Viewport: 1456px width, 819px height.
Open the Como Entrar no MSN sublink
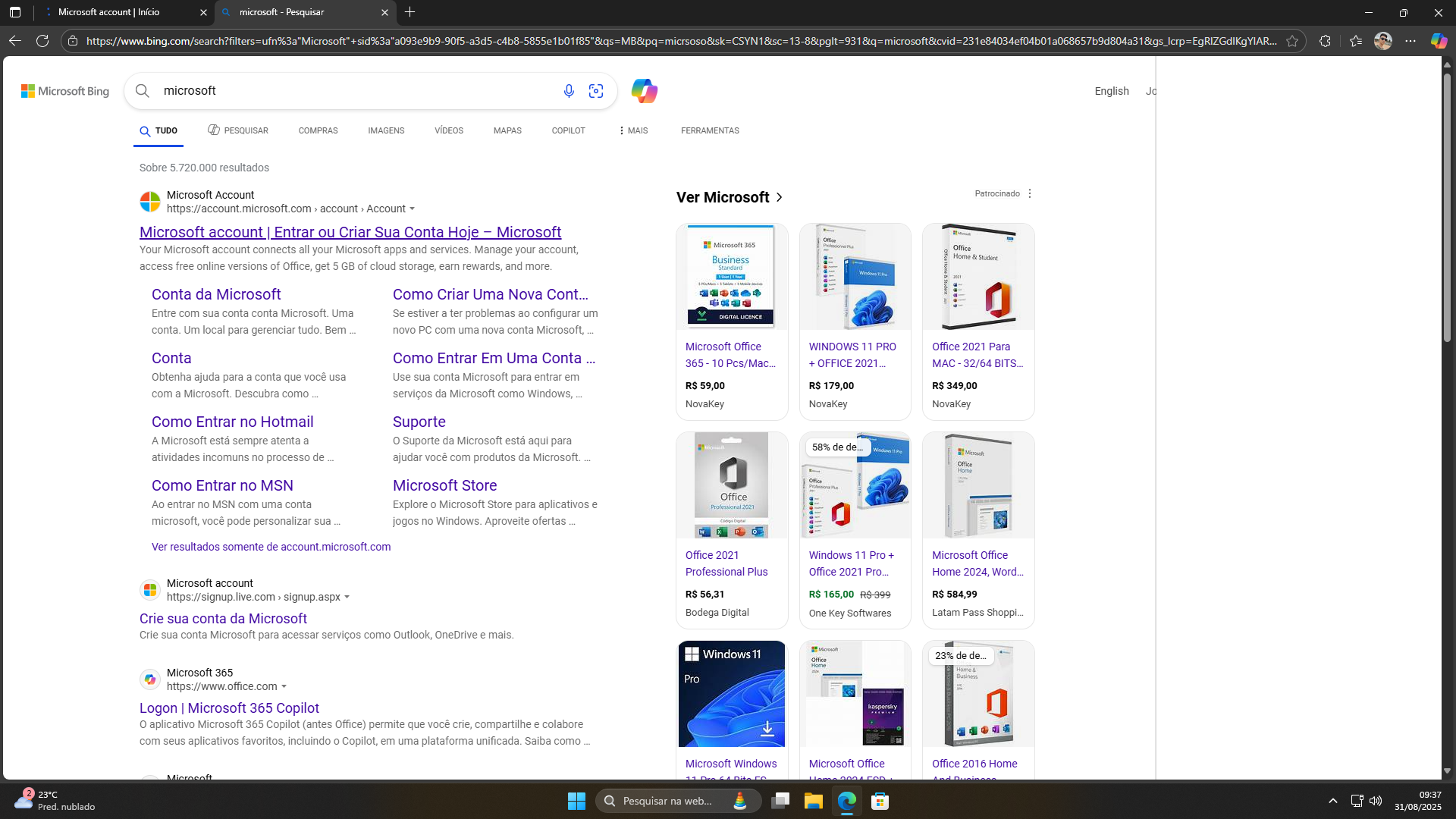[x=222, y=485]
